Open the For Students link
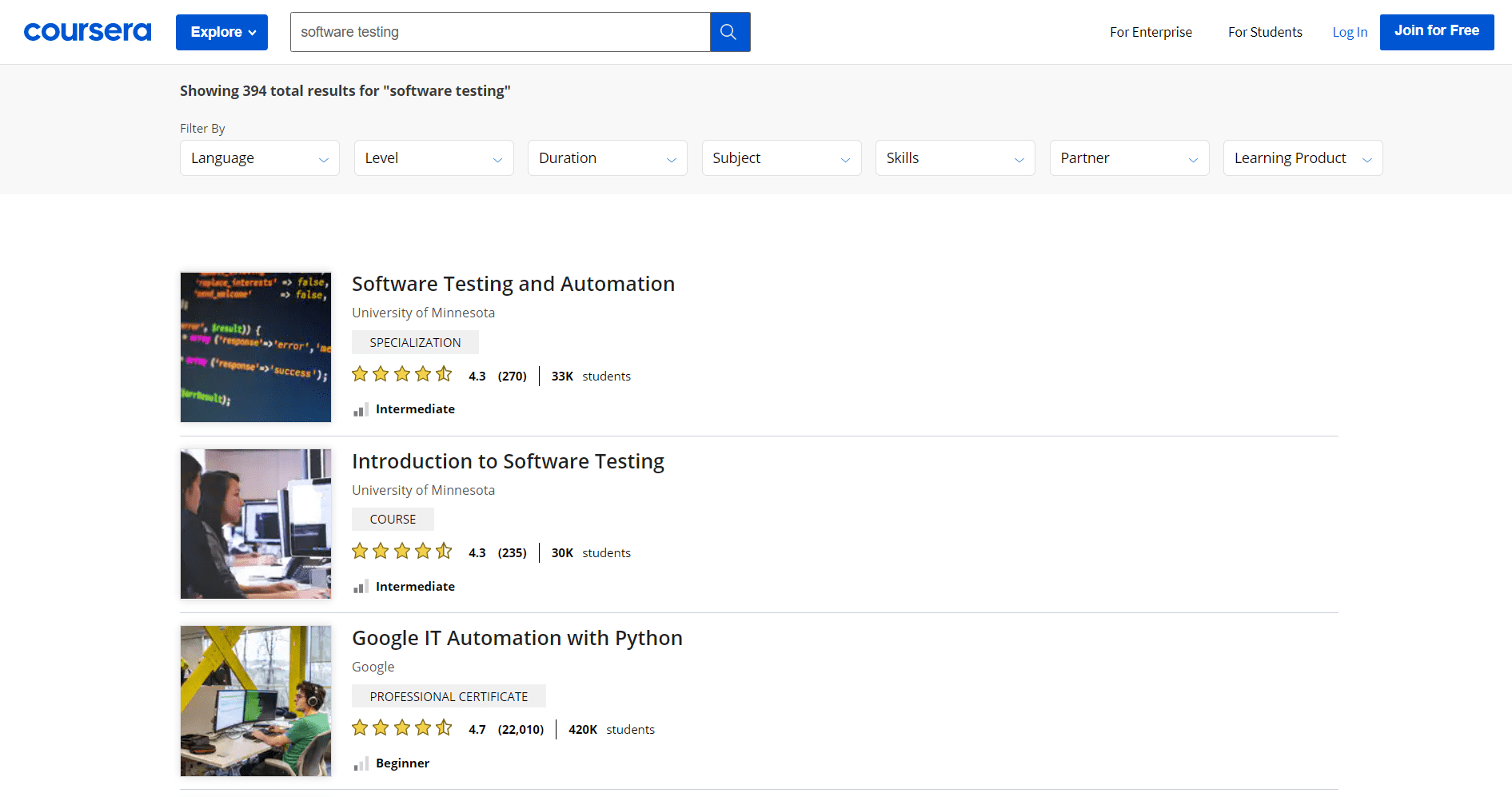Viewport: 1512px width, 797px height. [x=1265, y=32]
